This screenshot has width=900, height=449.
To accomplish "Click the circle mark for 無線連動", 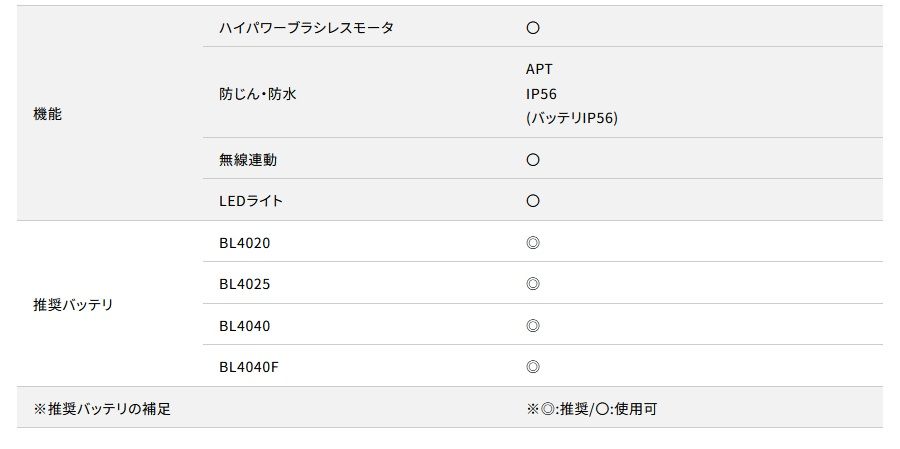I will [x=532, y=160].
